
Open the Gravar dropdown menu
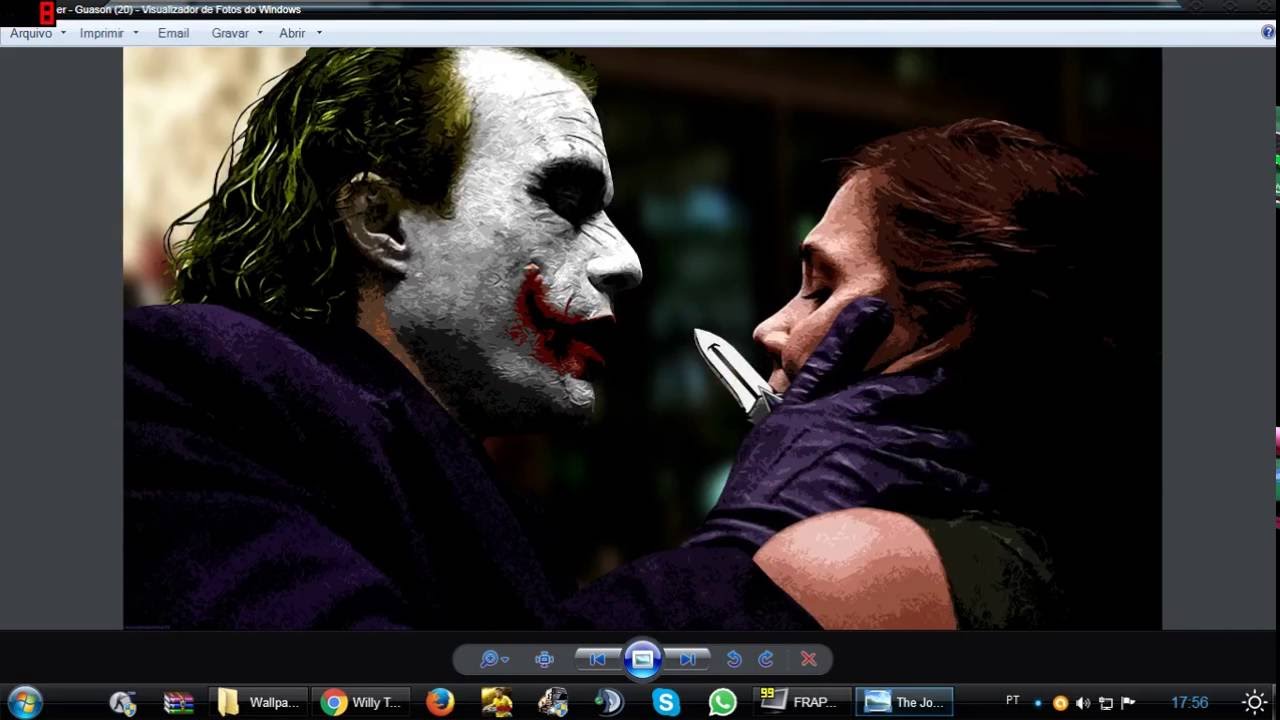coord(236,33)
